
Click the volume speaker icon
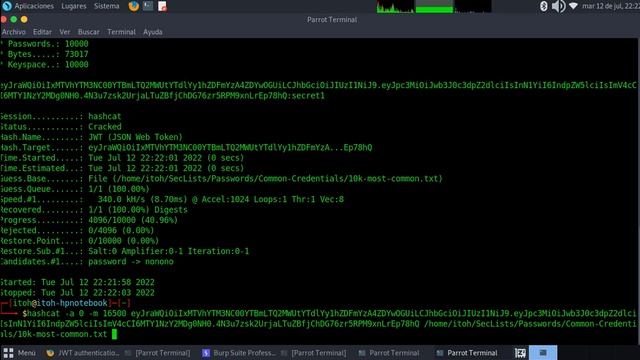point(558,6)
